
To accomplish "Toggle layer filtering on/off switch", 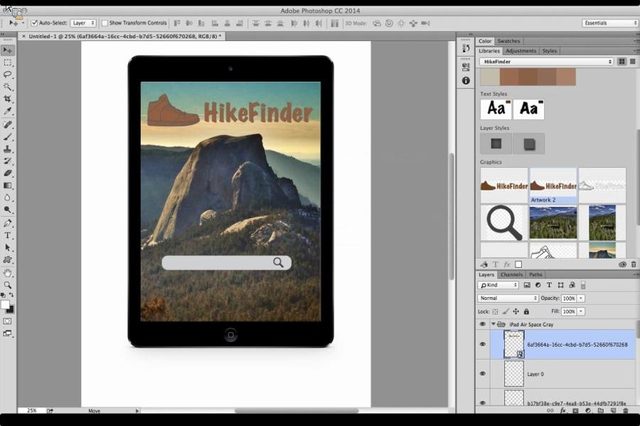I will pyautogui.click(x=583, y=285).
